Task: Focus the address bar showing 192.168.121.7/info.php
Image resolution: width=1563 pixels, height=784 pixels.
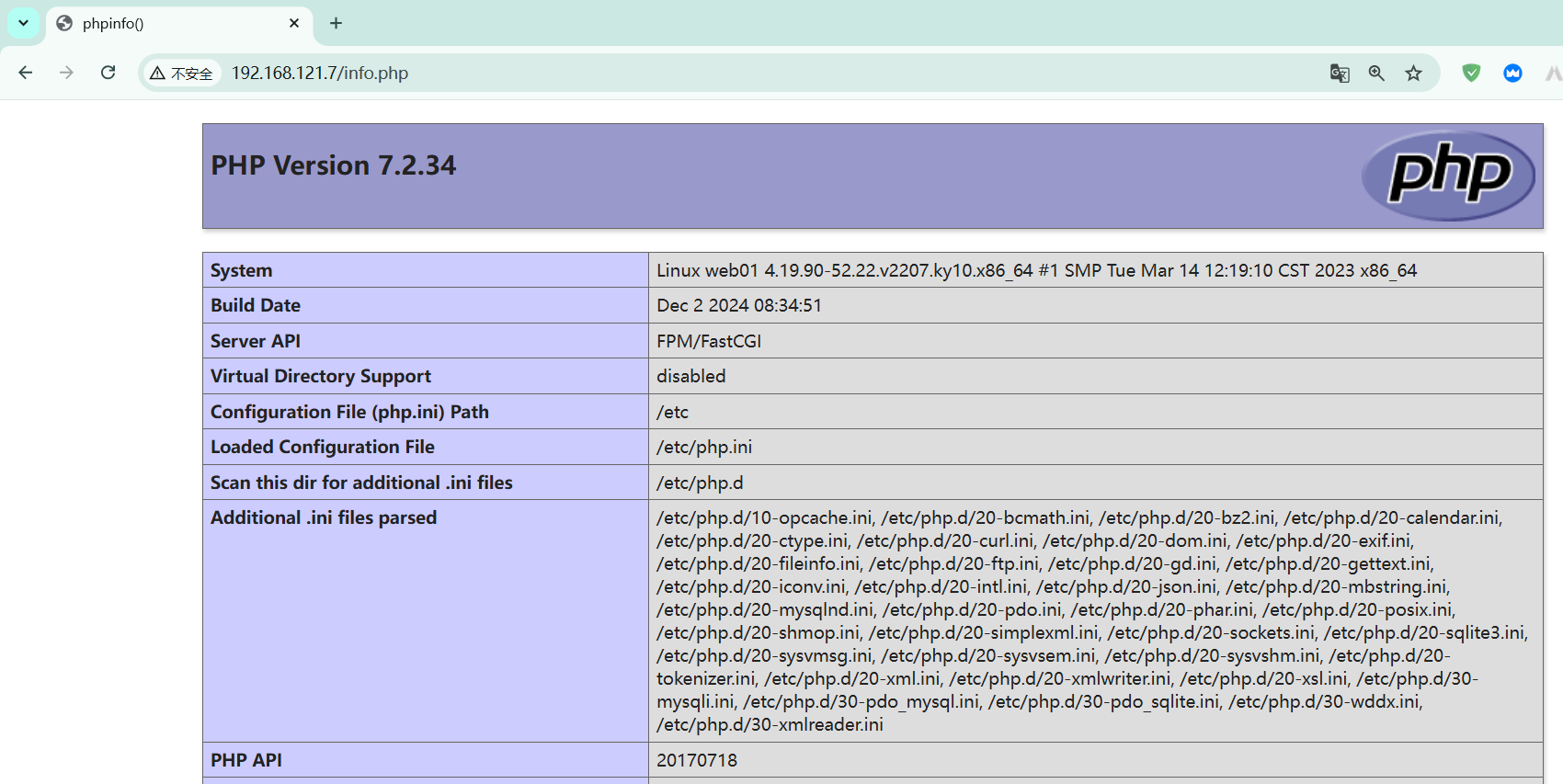Action: coord(644,73)
